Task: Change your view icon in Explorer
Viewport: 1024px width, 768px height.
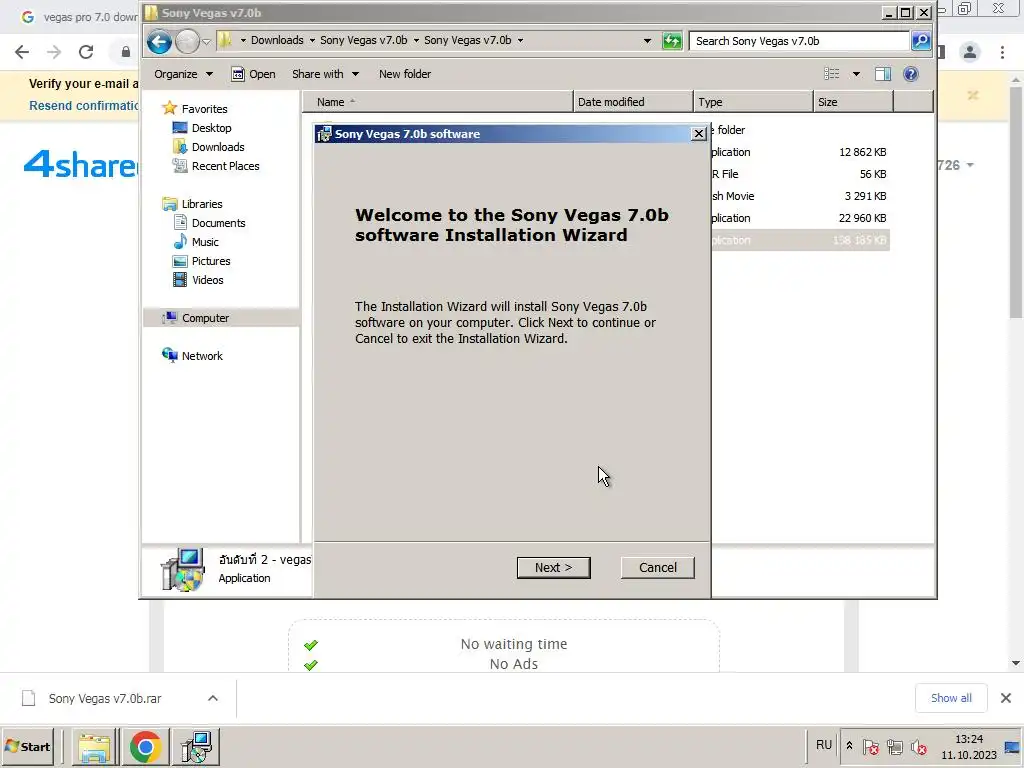Action: click(x=831, y=74)
